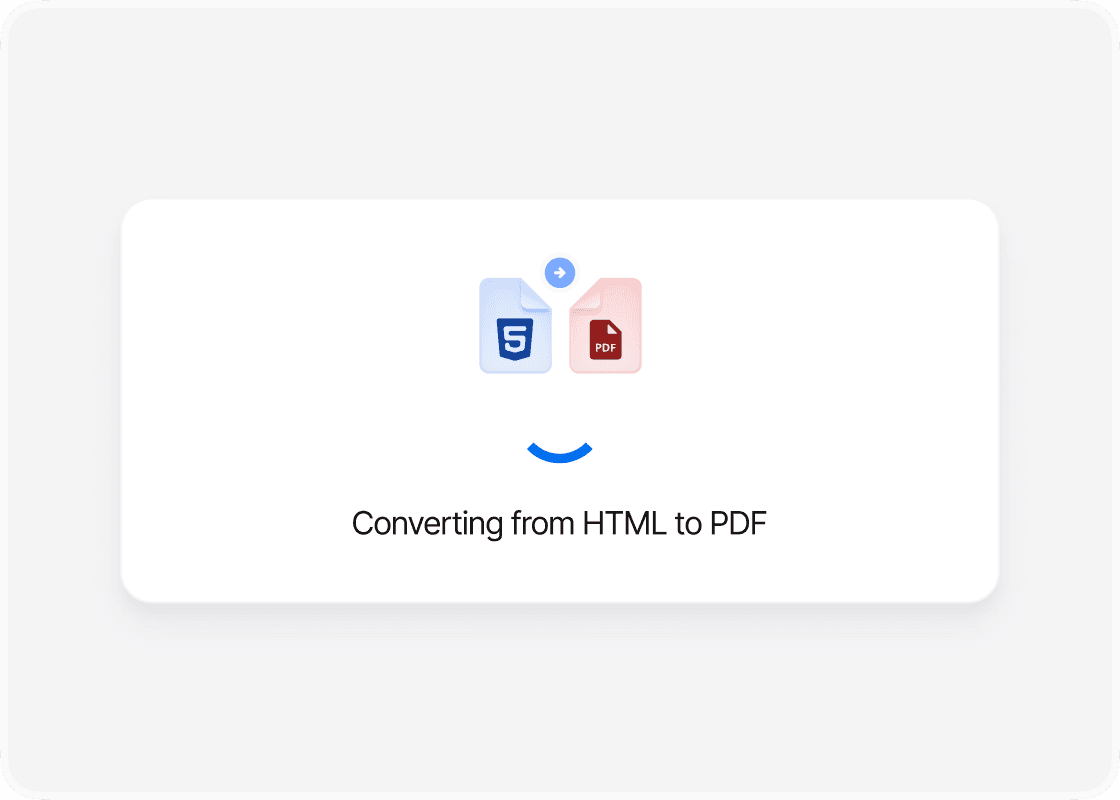1120x800 pixels.
Task: Click the word "to" in the status message
Action: (688, 524)
